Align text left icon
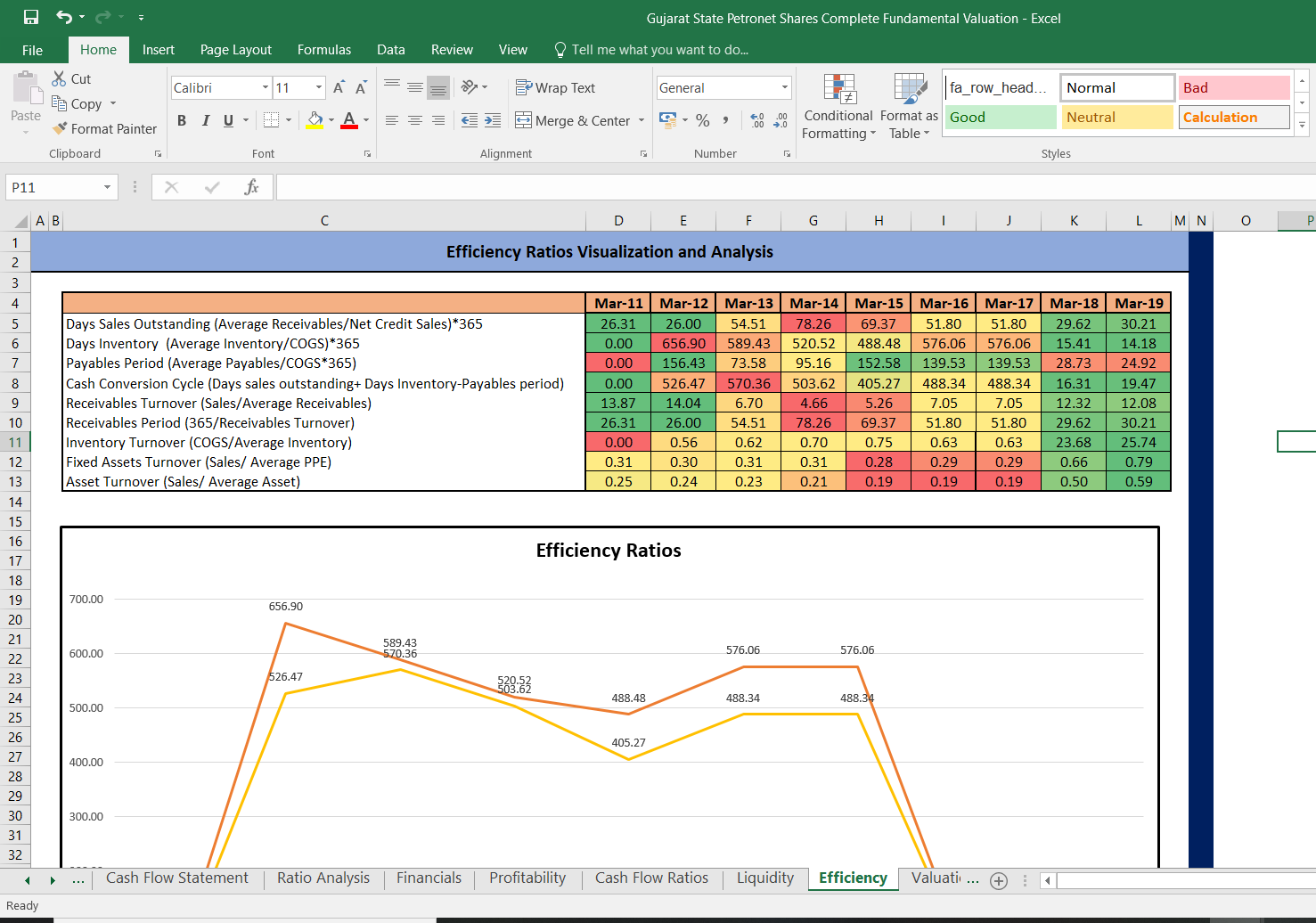 [392, 119]
